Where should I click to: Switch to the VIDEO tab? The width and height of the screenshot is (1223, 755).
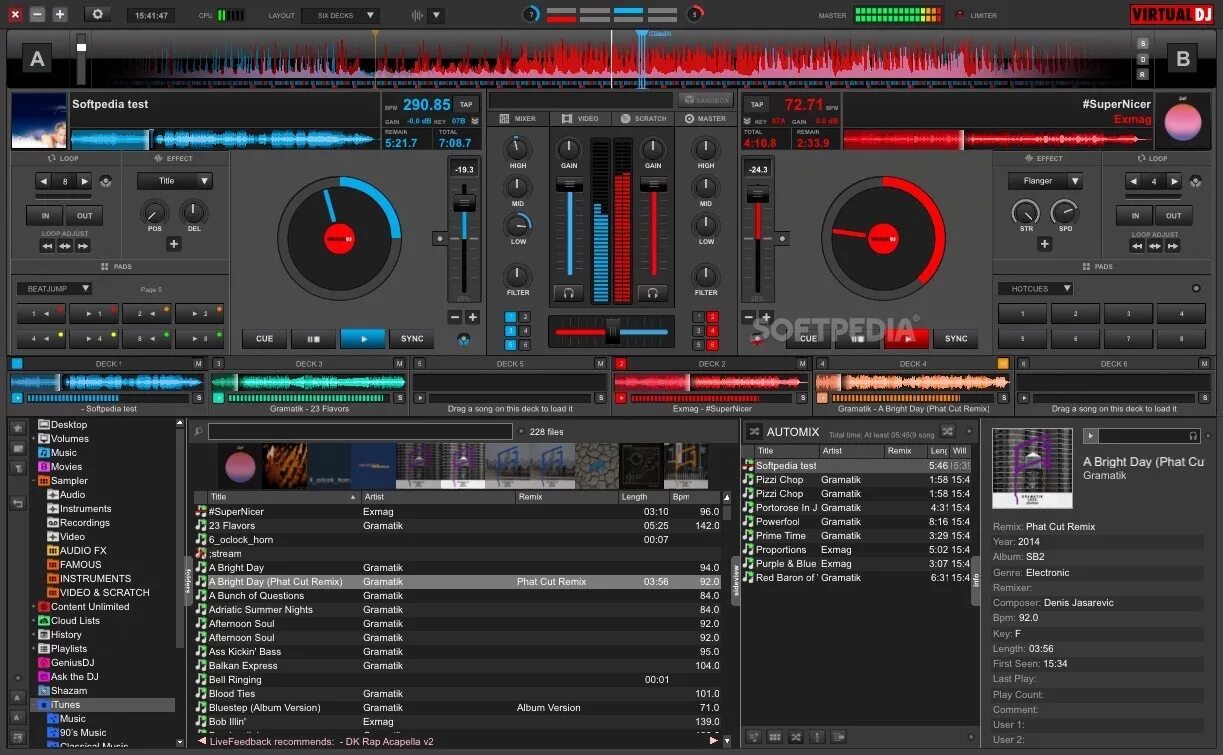coord(580,118)
